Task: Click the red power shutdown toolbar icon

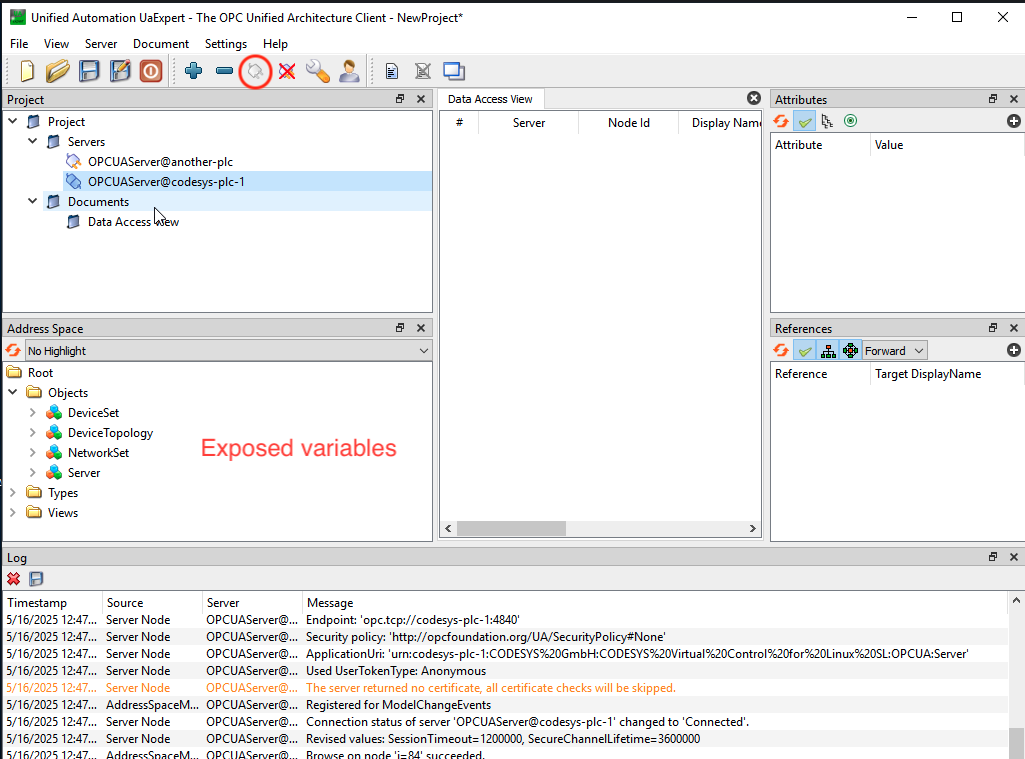Action: point(151,71)
